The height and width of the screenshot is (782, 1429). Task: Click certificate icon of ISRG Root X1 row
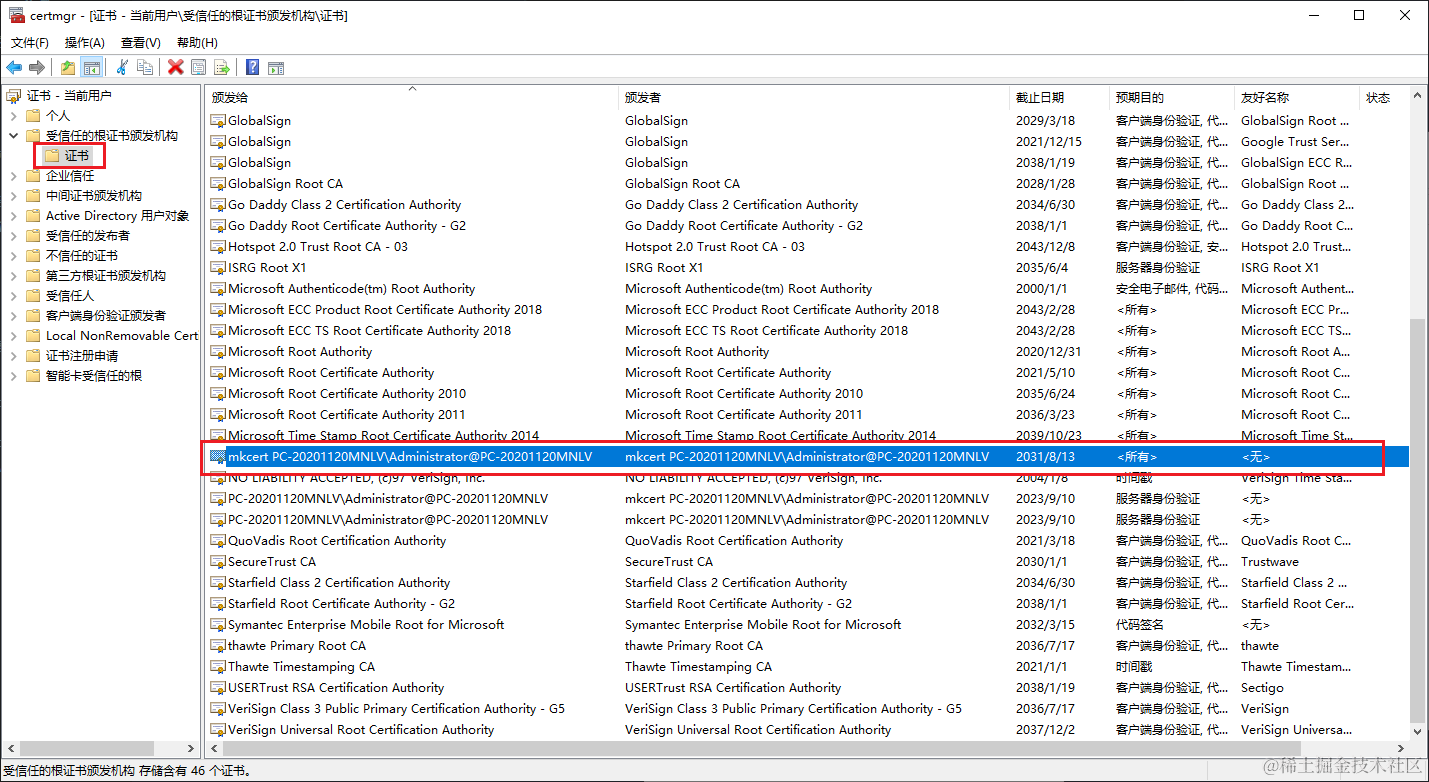pos(218,268)
